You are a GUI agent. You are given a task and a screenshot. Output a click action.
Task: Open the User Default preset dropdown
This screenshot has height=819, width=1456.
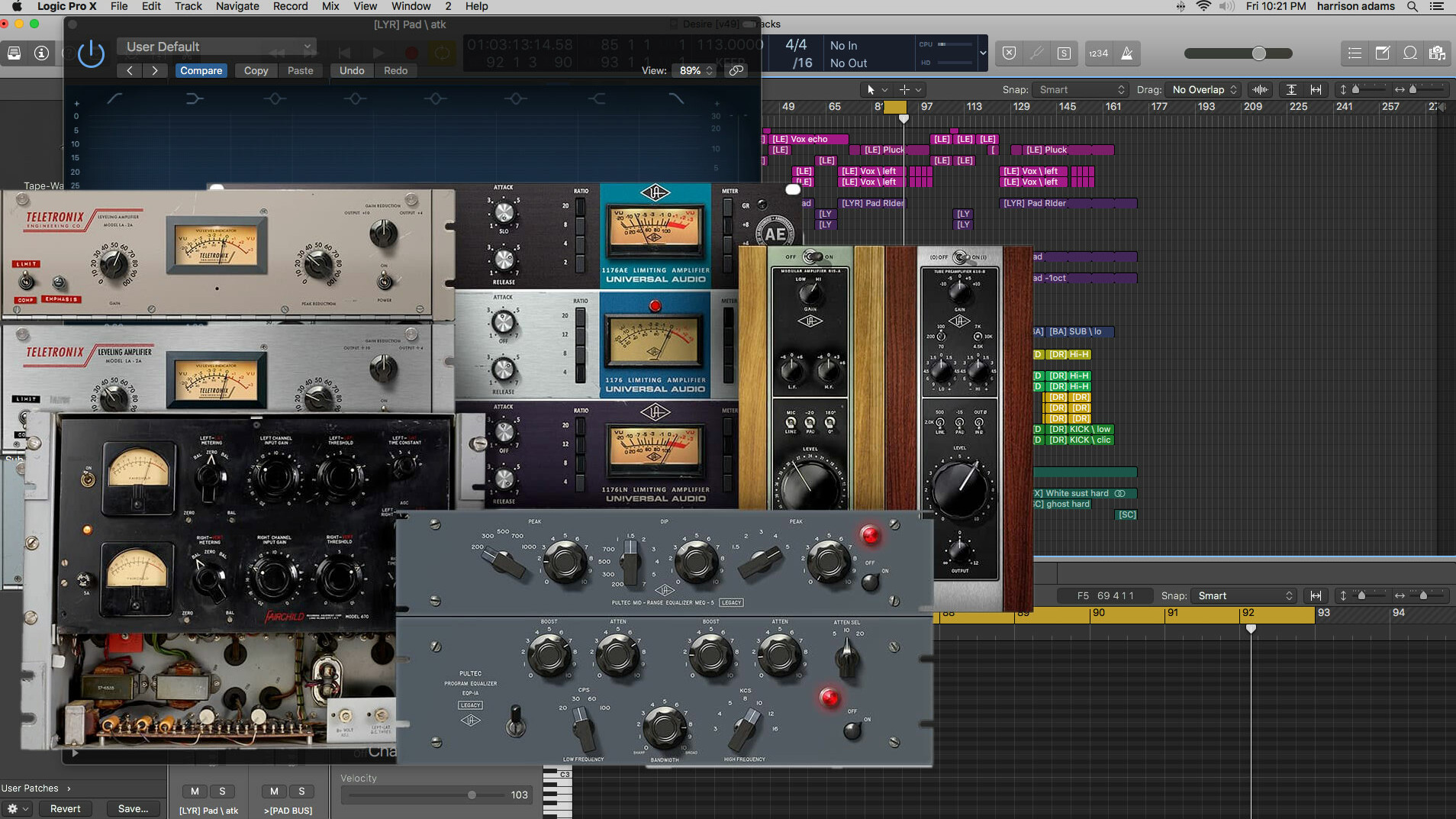[x=217, y=47]
